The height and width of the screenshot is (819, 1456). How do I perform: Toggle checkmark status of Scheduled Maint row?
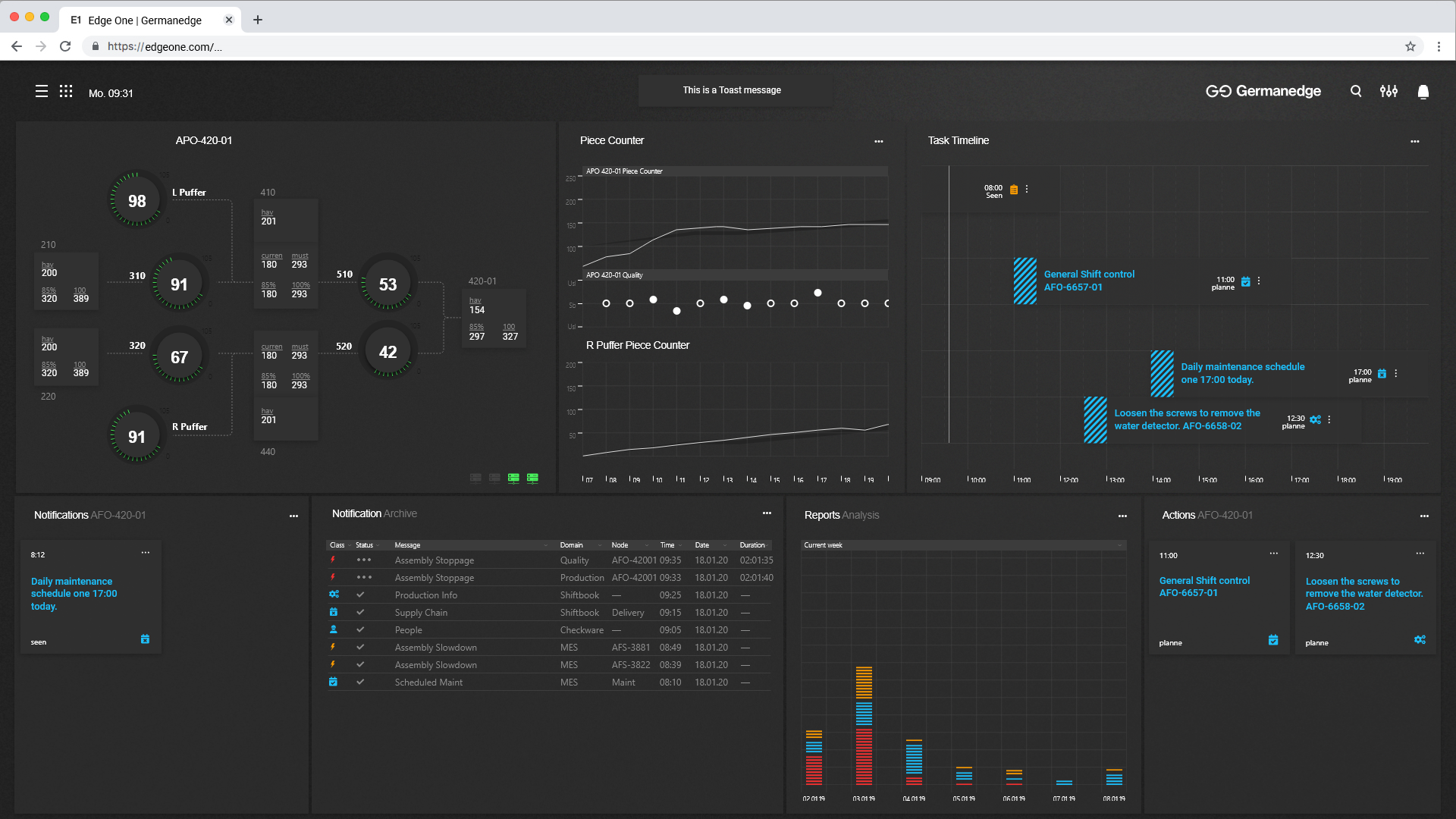click(360, 682)
